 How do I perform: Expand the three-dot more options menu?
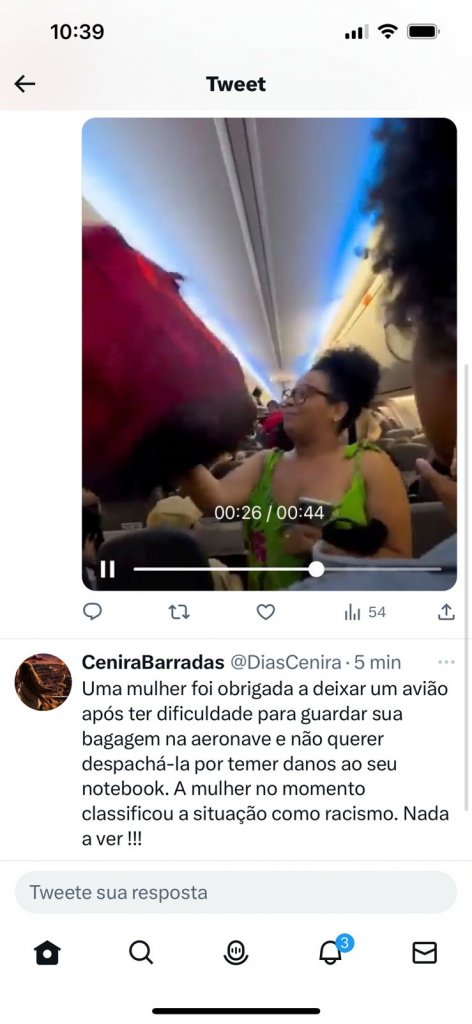[447, 662]
